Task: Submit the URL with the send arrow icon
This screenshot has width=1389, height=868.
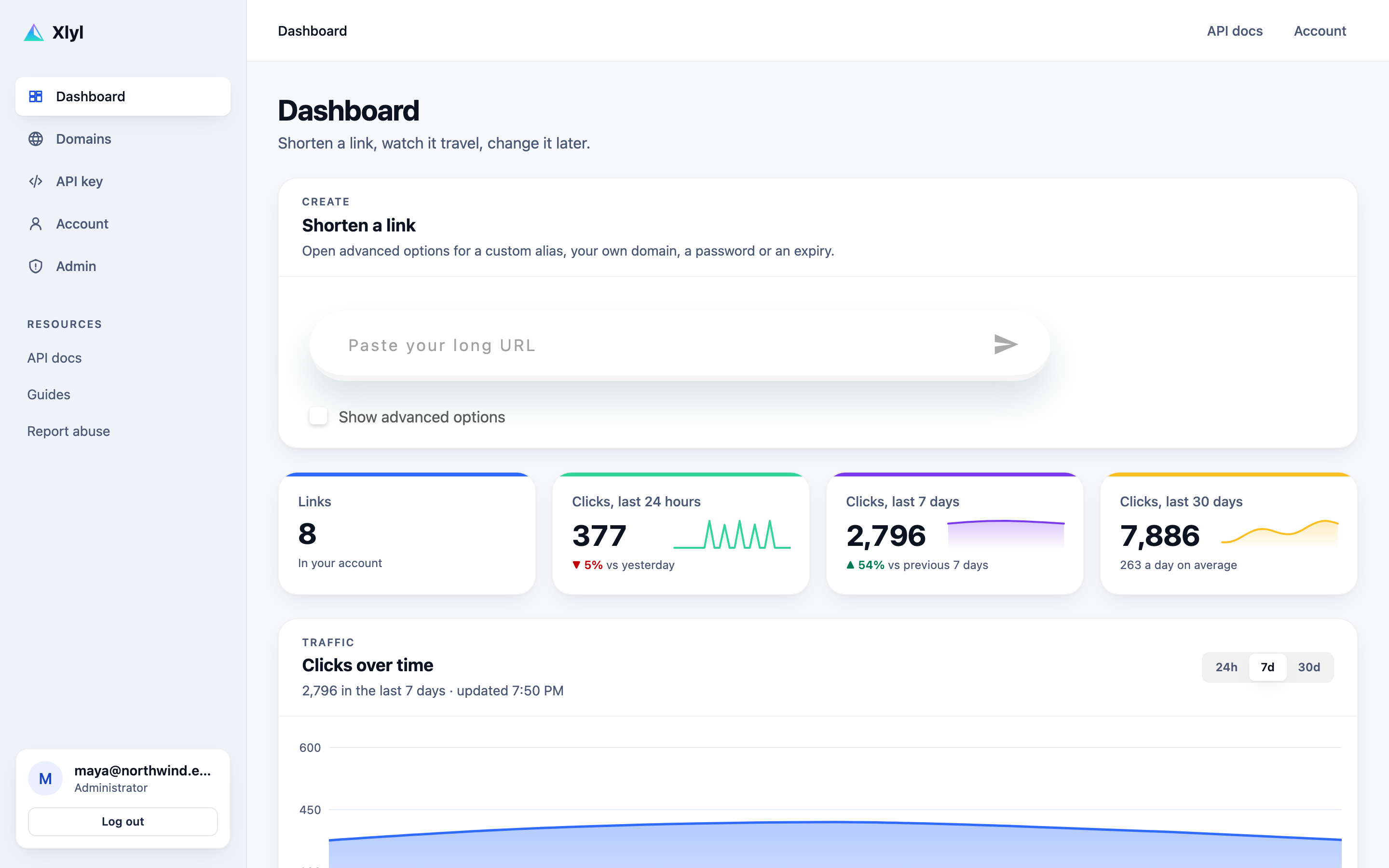Action: pos(1006,344)
